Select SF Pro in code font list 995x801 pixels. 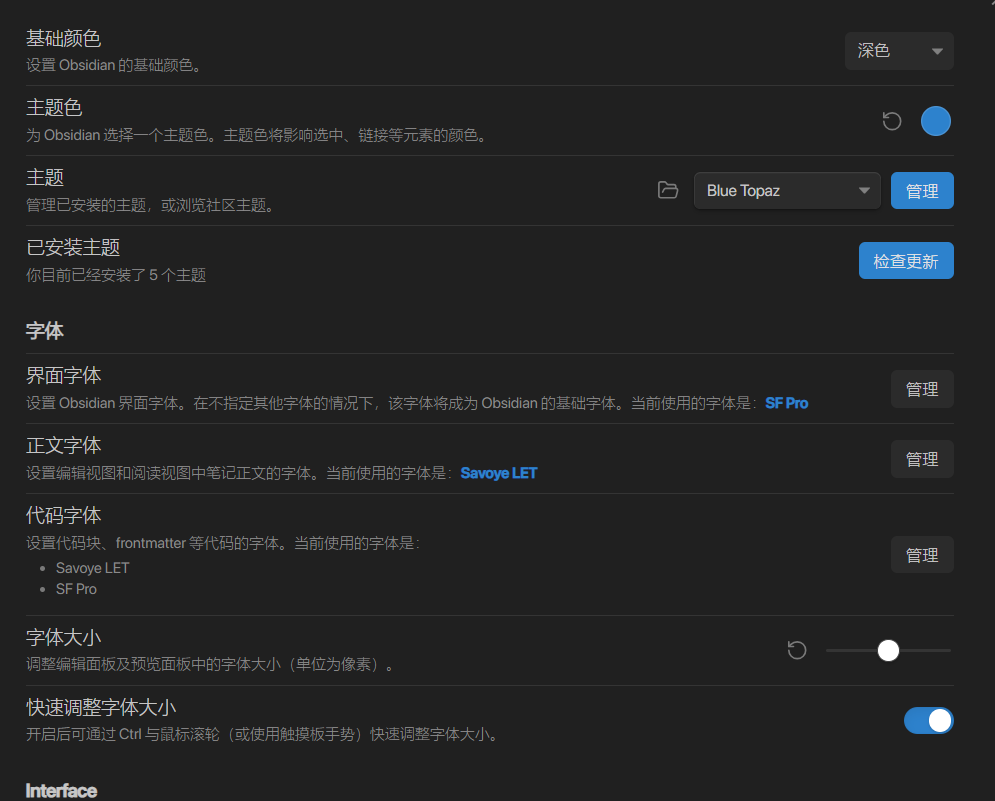click(x=76, y=589)
